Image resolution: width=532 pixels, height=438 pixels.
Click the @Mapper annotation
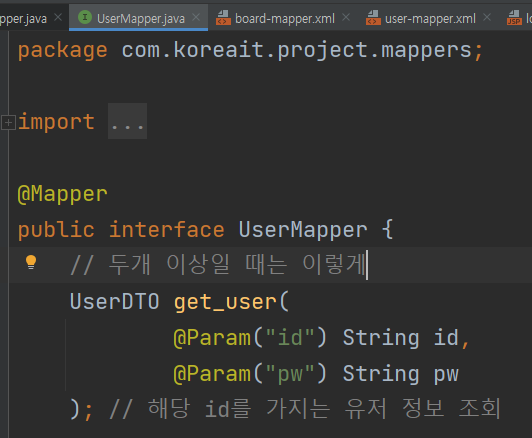click(x=62, y=194)
